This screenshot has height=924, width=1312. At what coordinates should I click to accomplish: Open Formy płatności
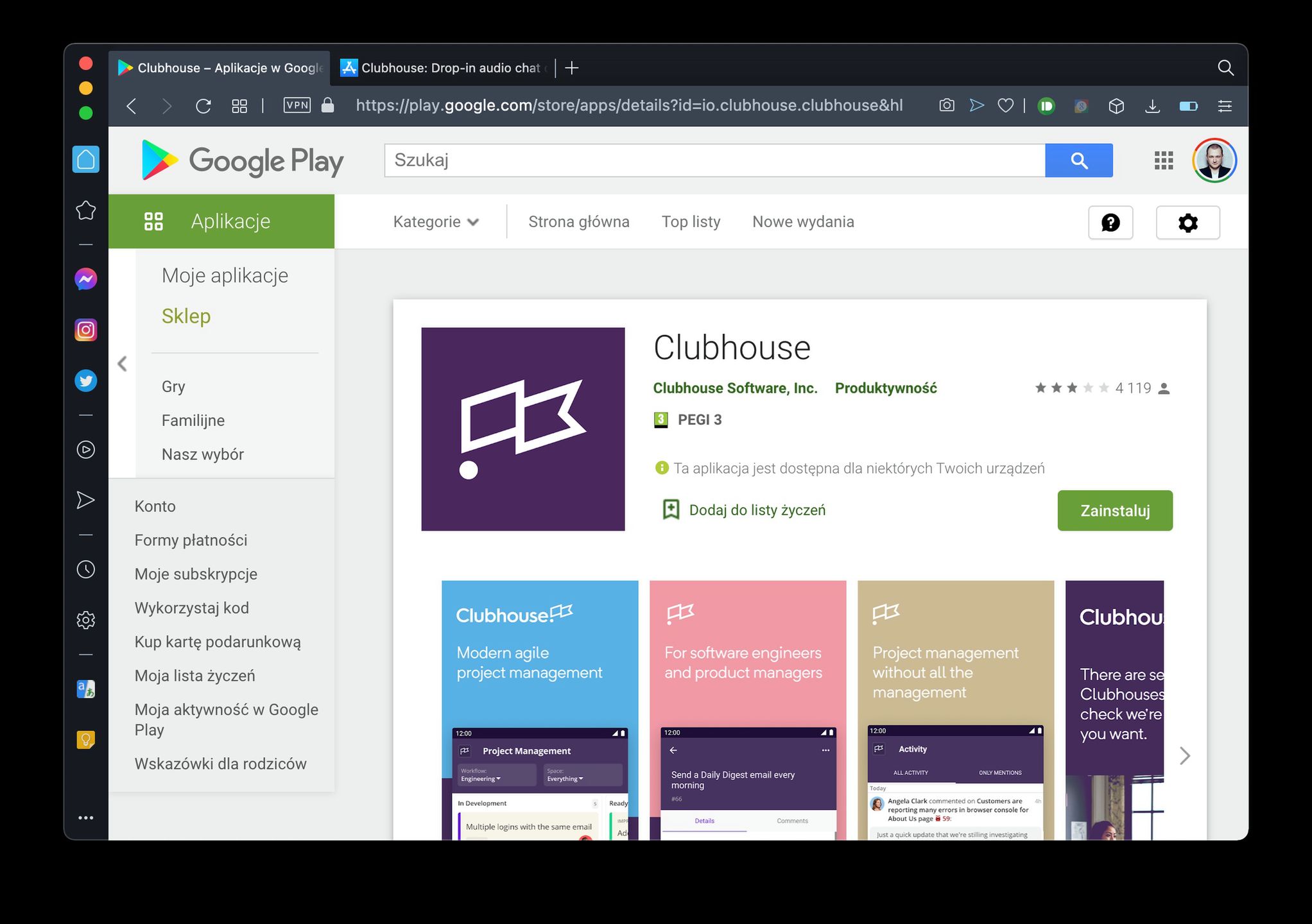coord(191,540)
